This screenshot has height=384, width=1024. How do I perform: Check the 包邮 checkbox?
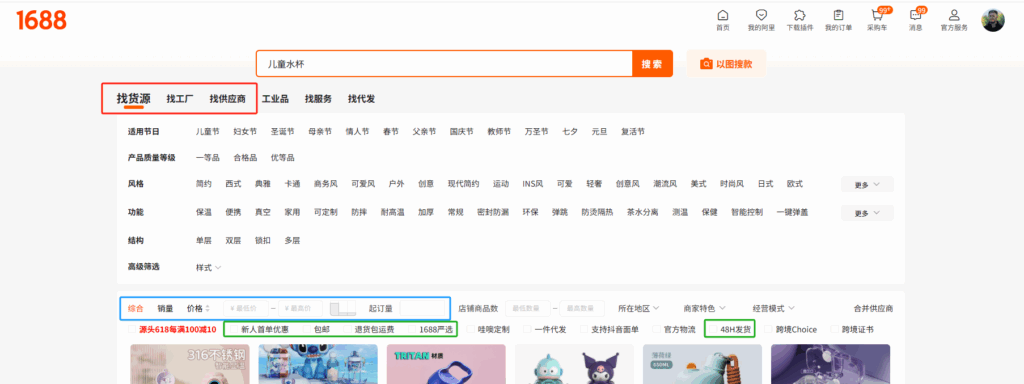[x=307, y=329]
